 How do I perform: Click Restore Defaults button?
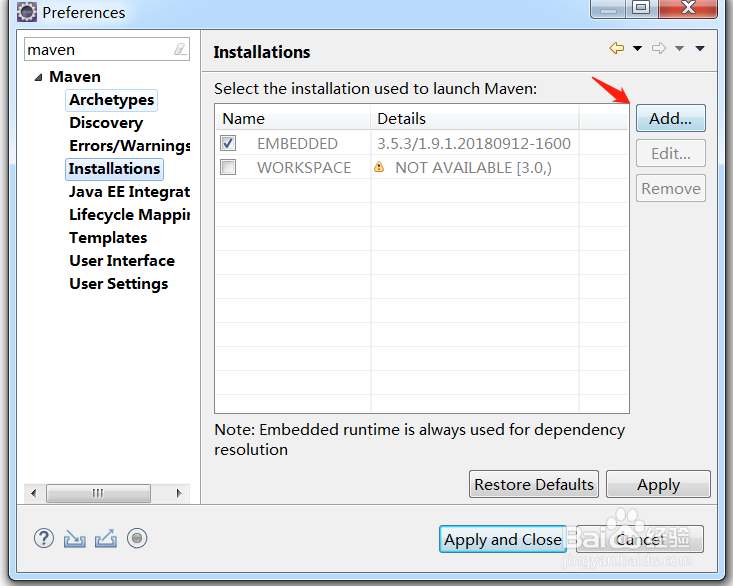point(534,485)
